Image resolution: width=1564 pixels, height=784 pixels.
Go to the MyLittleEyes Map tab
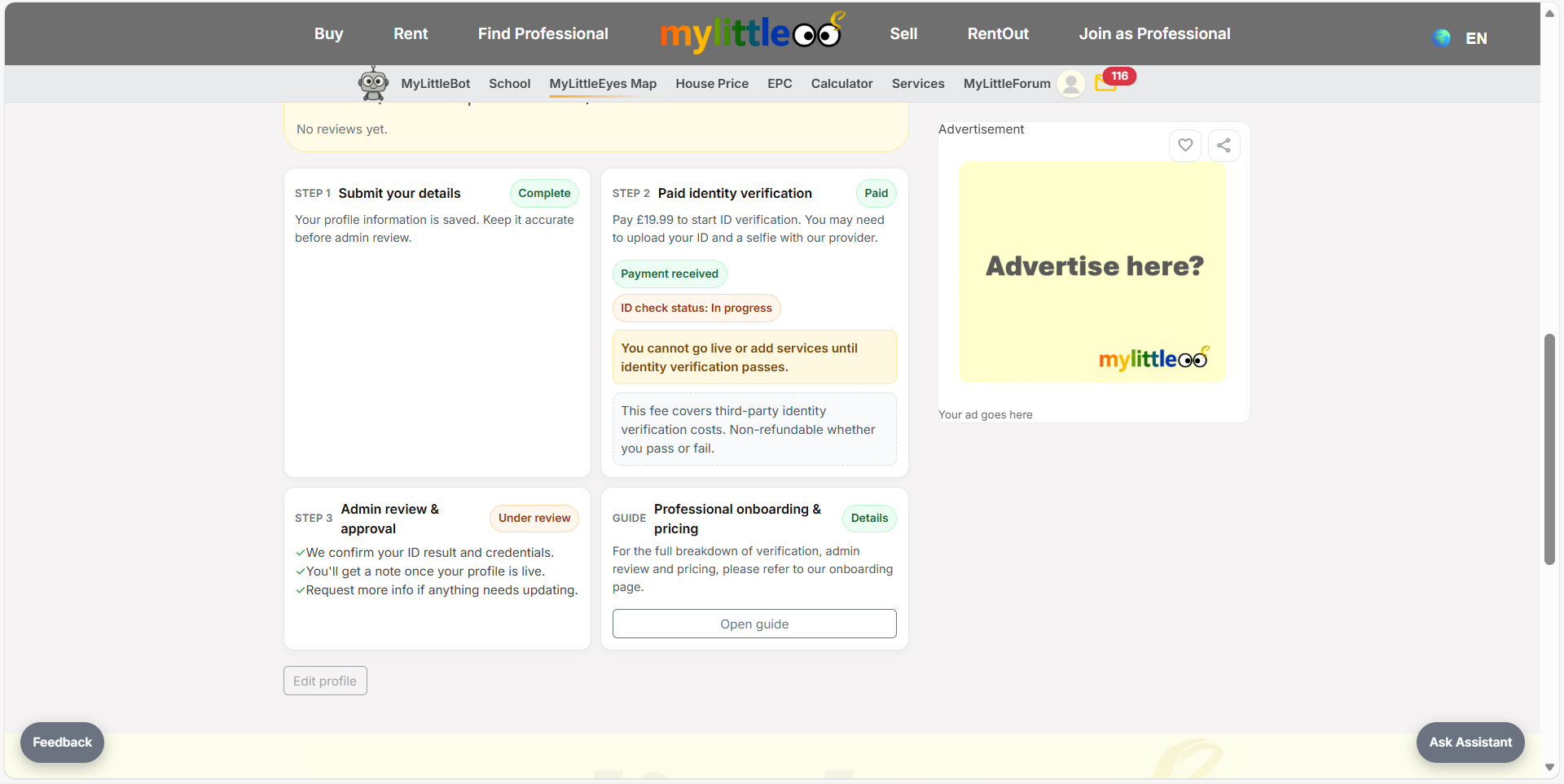pos(603,83)
